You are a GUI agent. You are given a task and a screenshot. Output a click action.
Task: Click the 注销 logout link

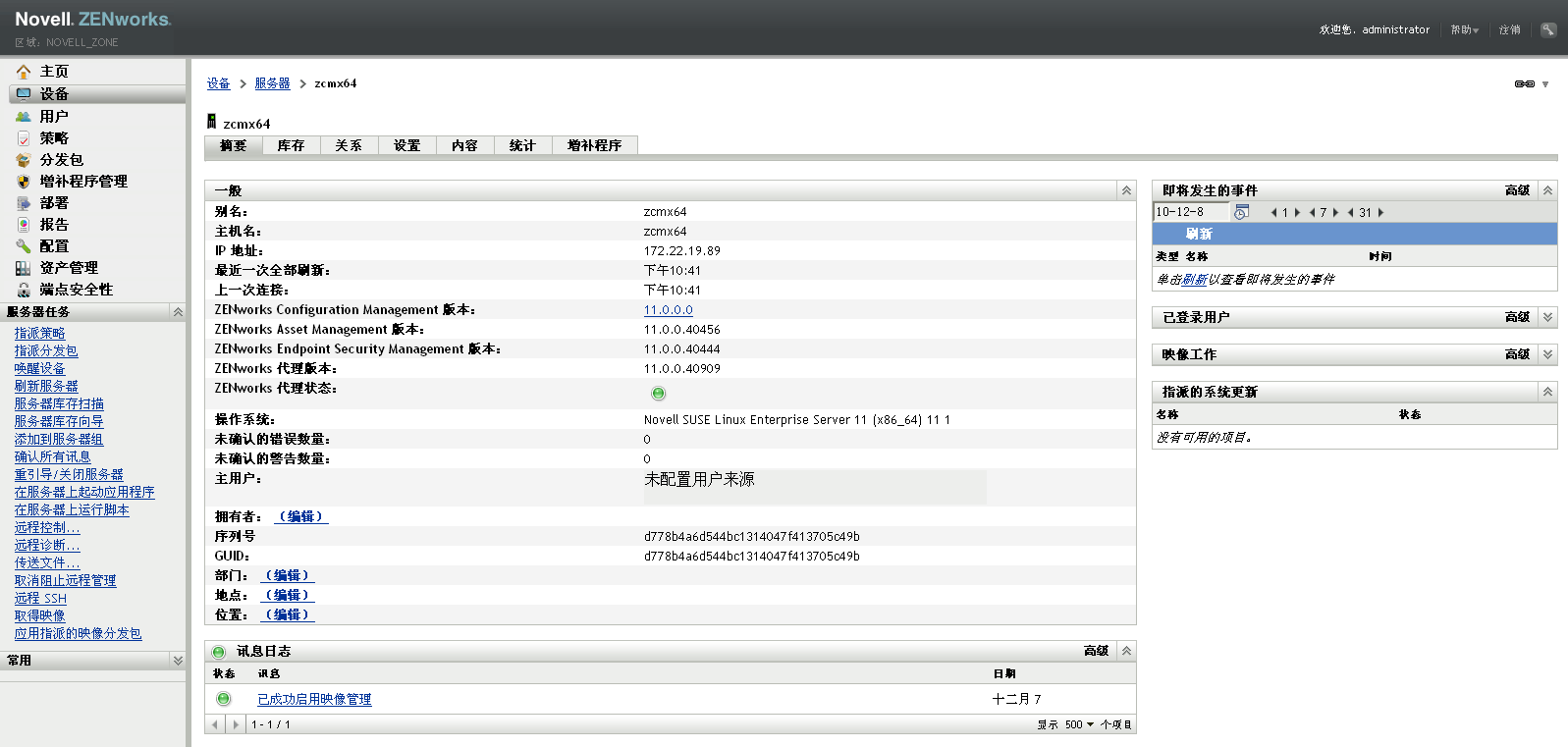point(1510,30)
